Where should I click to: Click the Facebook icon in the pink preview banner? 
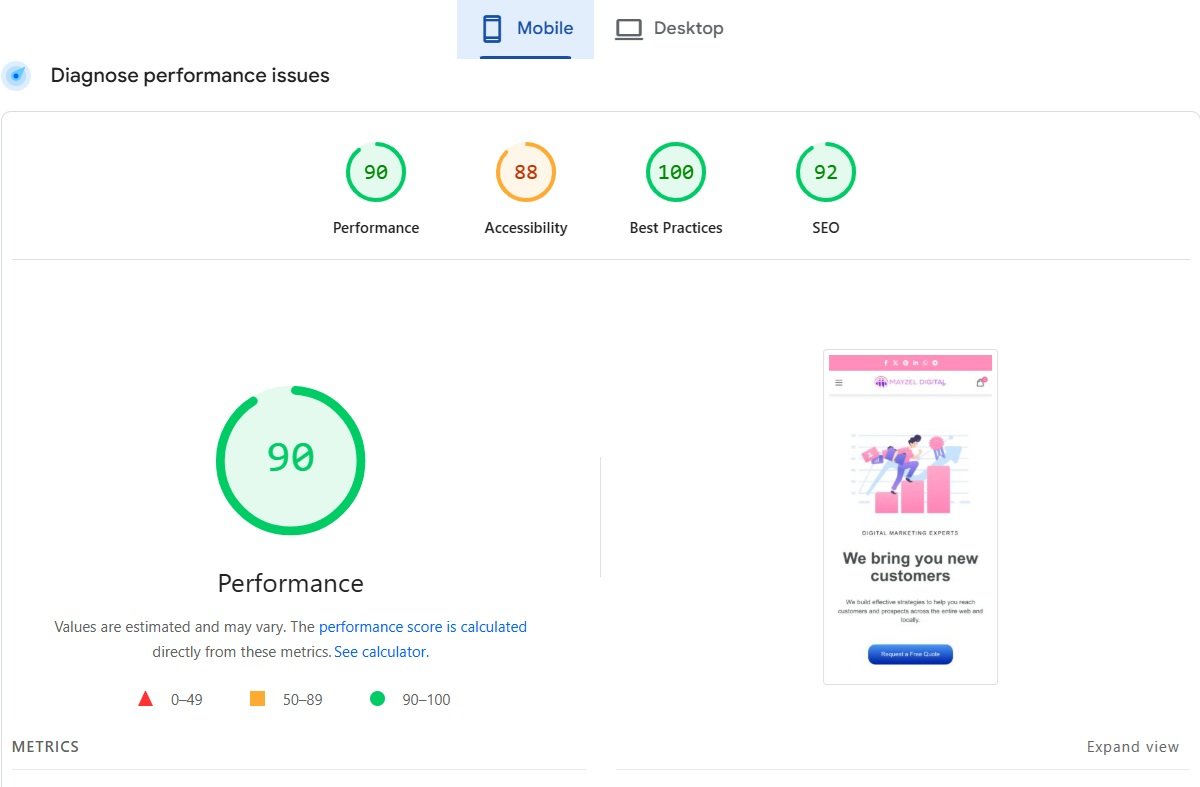click(886, 363)
